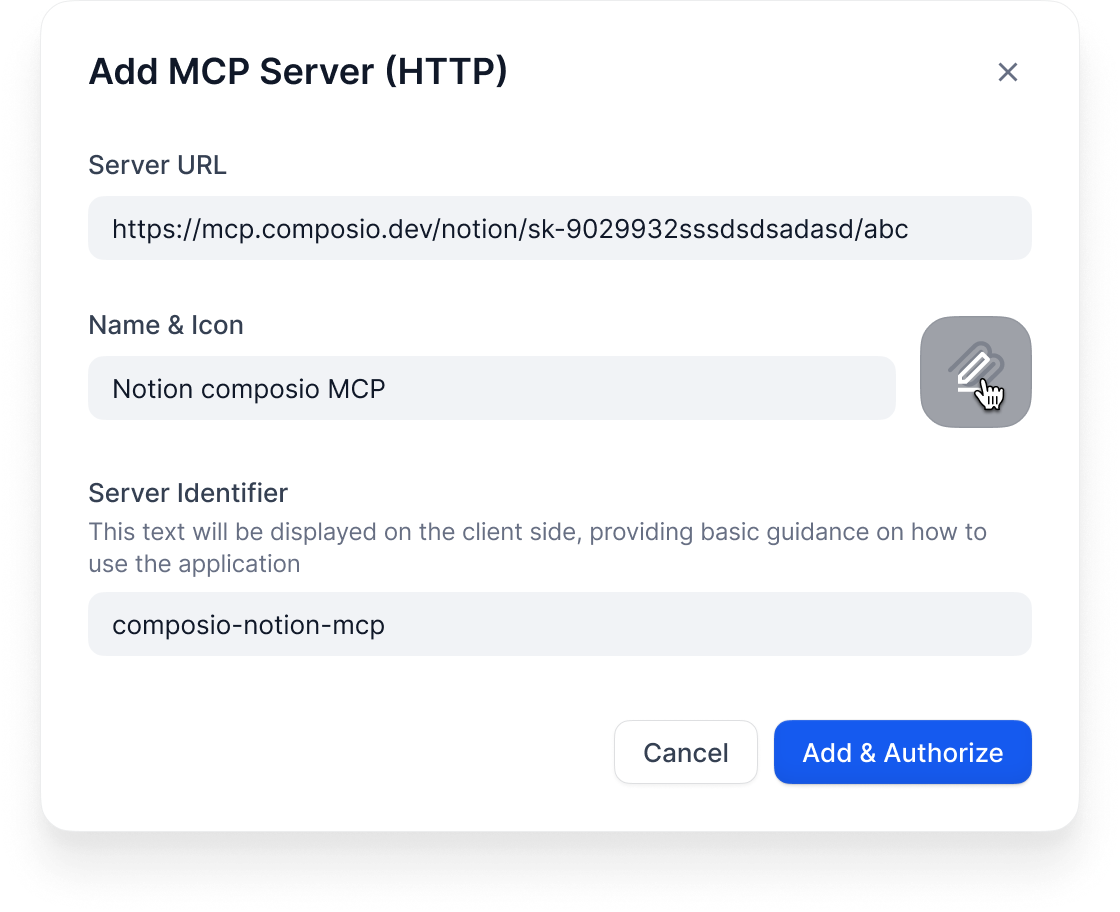Click inside the Name field showing Notion composio MCP

[x=490, y=388]
